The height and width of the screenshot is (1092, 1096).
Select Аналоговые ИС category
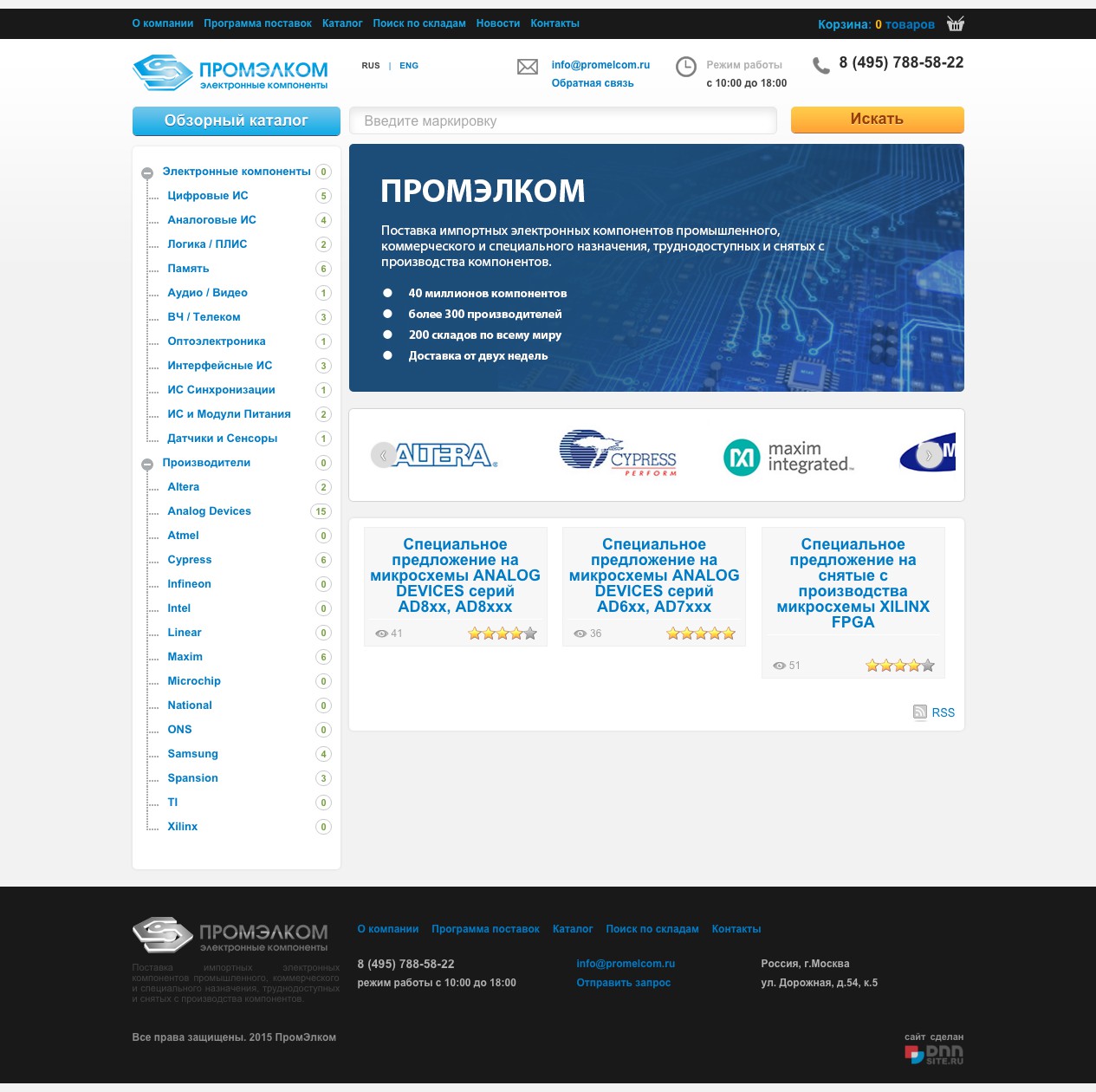coord(212,220)
